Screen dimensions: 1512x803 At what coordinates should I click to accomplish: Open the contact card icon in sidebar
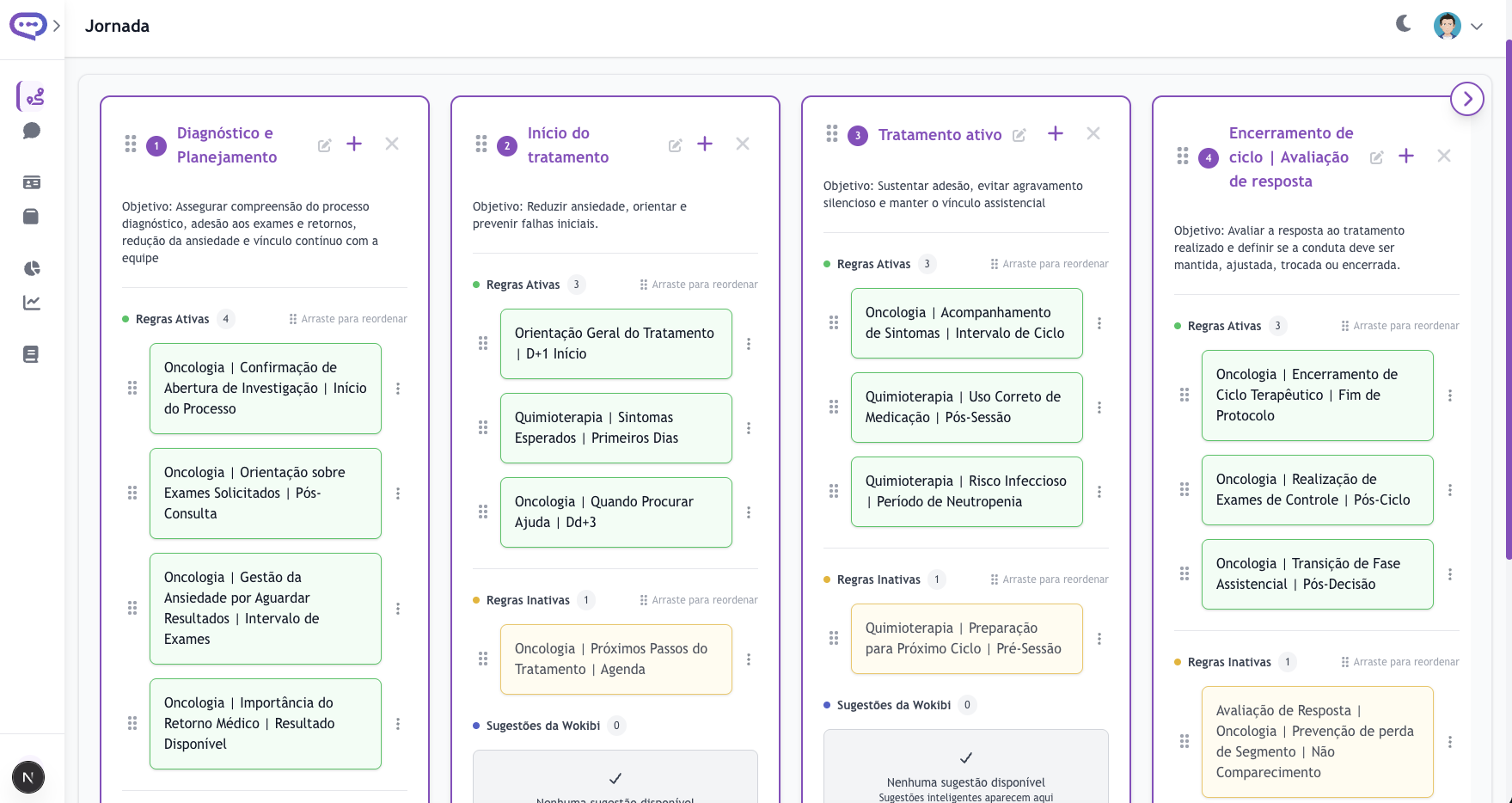click(x=32, y=182)
